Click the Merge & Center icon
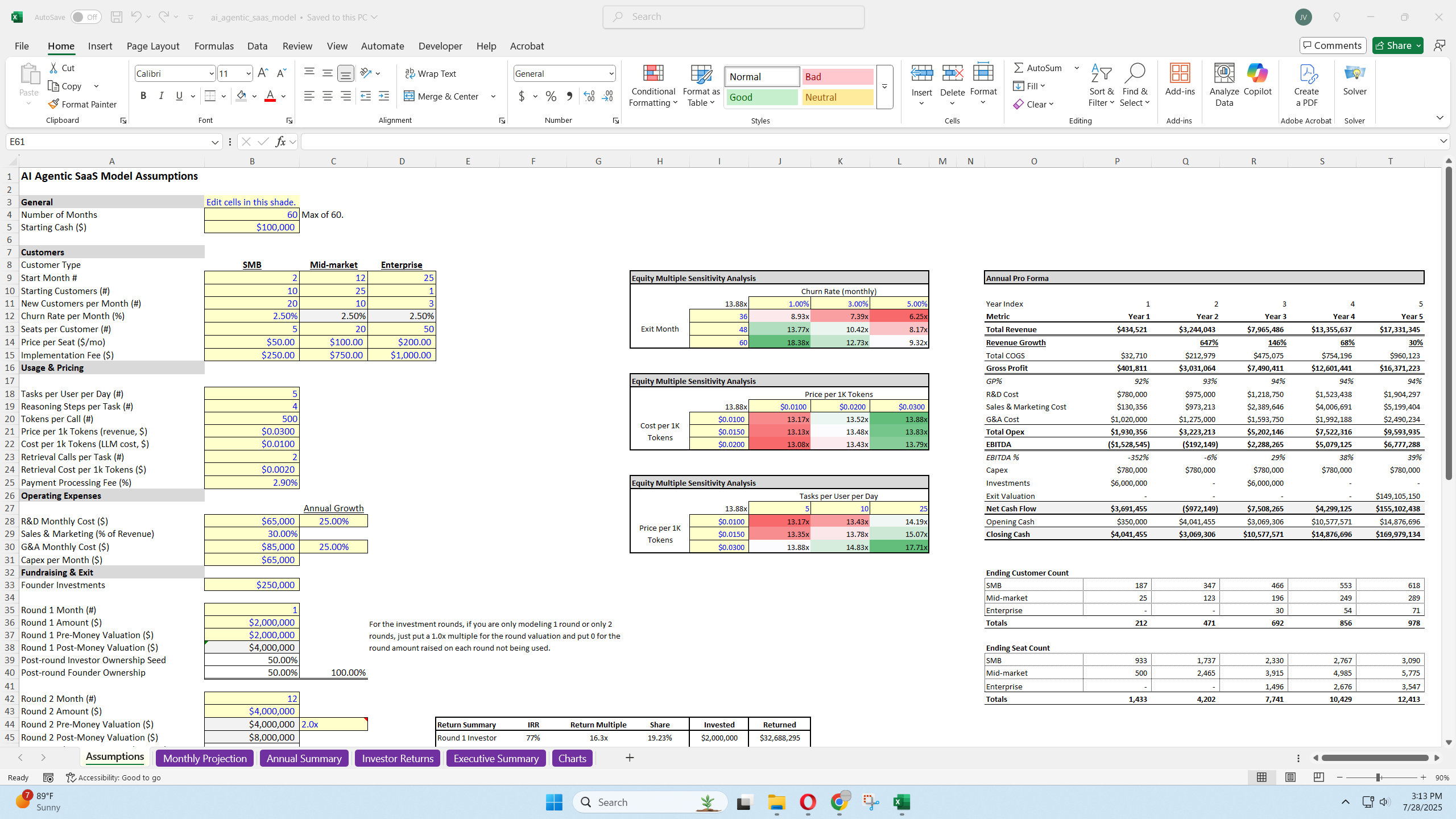The height and width of the screenshot is (819, 1456). pyautogui.click(x=409, y=96)
